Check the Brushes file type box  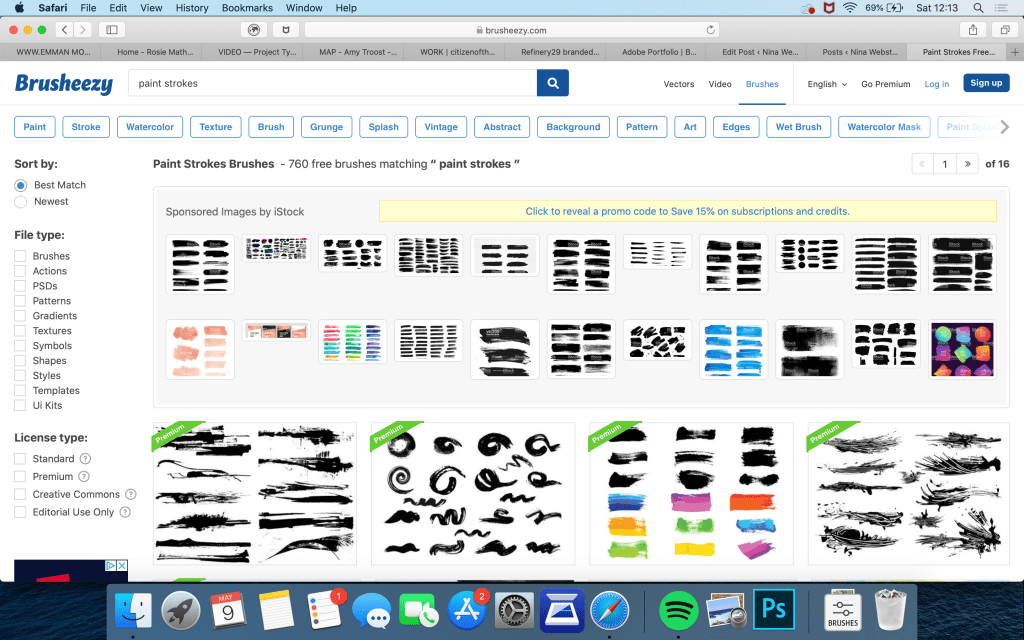tap(20, 256)
